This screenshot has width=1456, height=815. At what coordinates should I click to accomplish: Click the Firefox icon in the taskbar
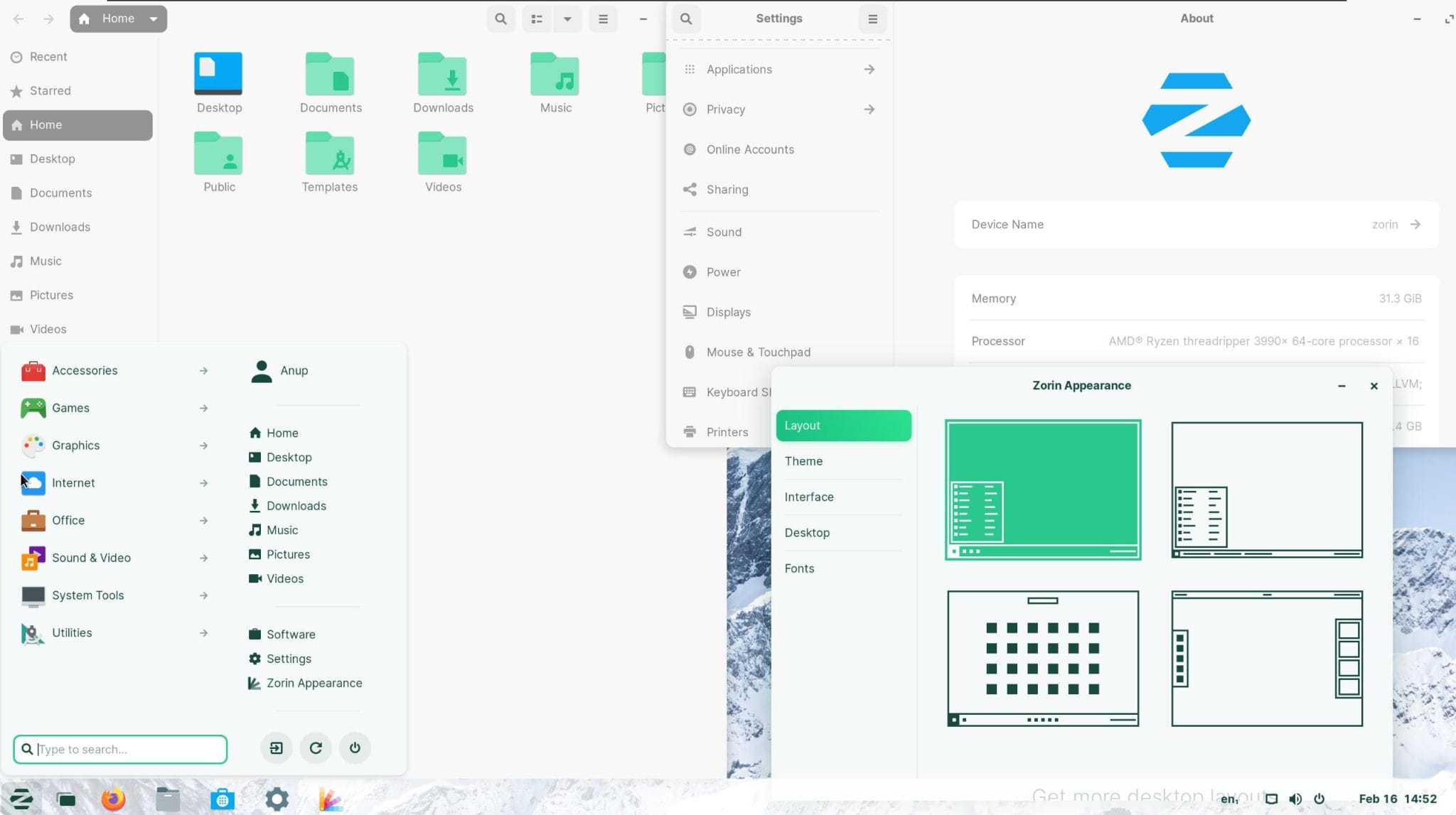click(x=113, y=799)
